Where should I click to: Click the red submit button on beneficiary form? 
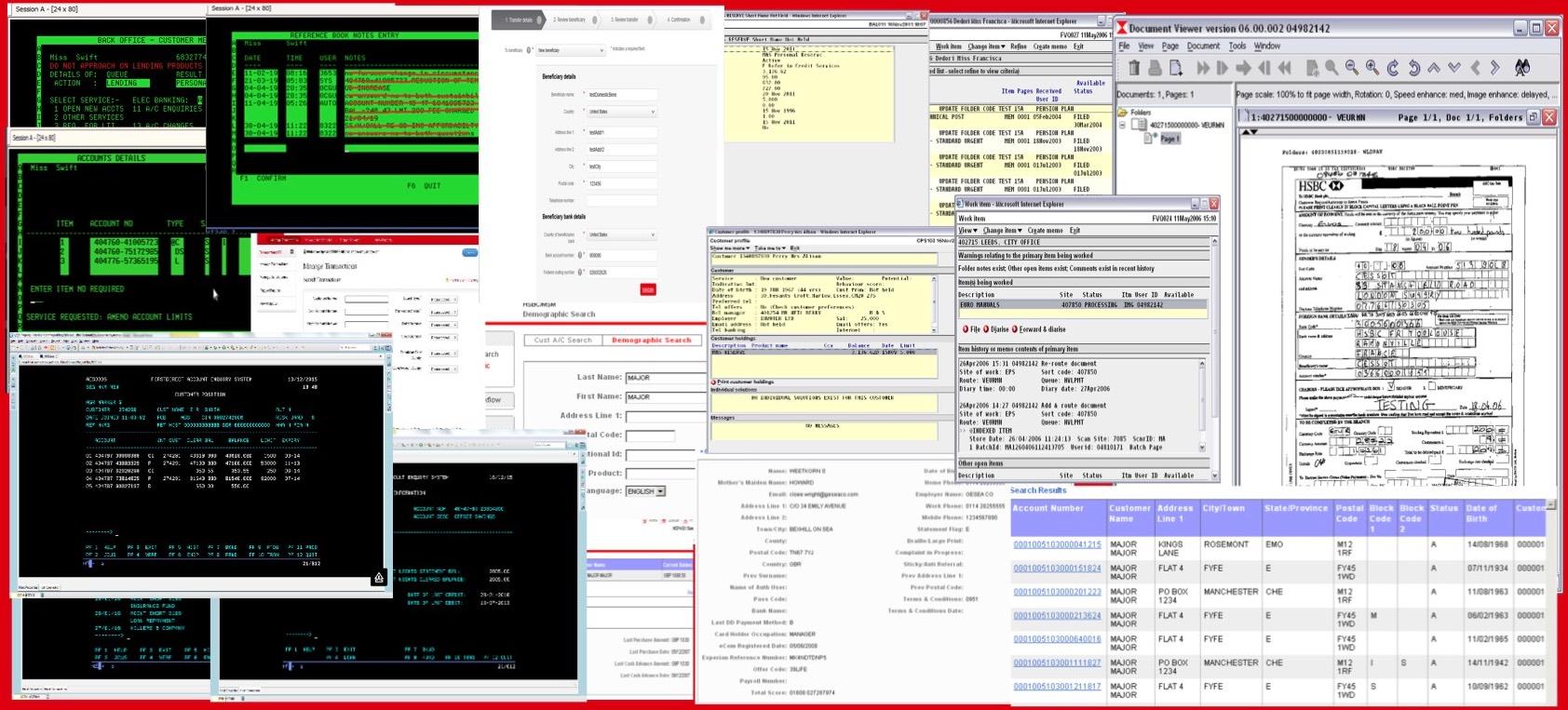648,289
